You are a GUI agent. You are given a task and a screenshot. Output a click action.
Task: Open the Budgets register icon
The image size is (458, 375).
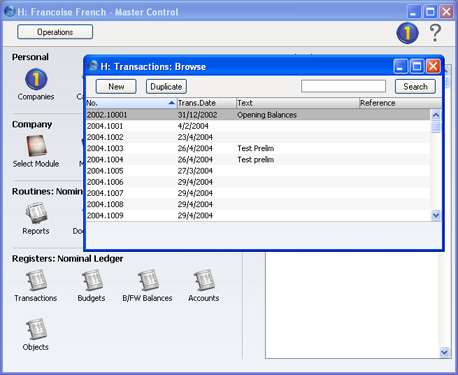(x=92, y=280)
